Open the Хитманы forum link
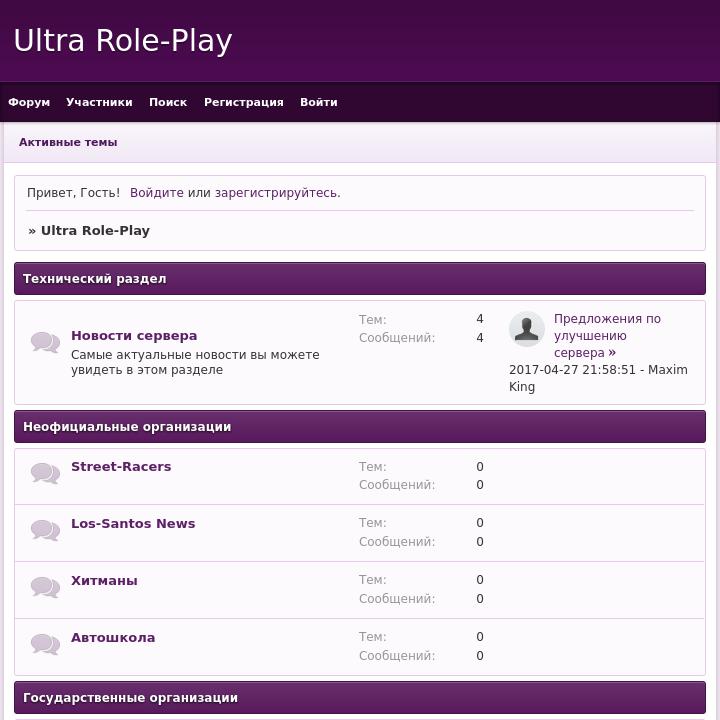Image resolution: width=720 pixels, height=720 pixels. pyautogui.click(x=104, y=581)
